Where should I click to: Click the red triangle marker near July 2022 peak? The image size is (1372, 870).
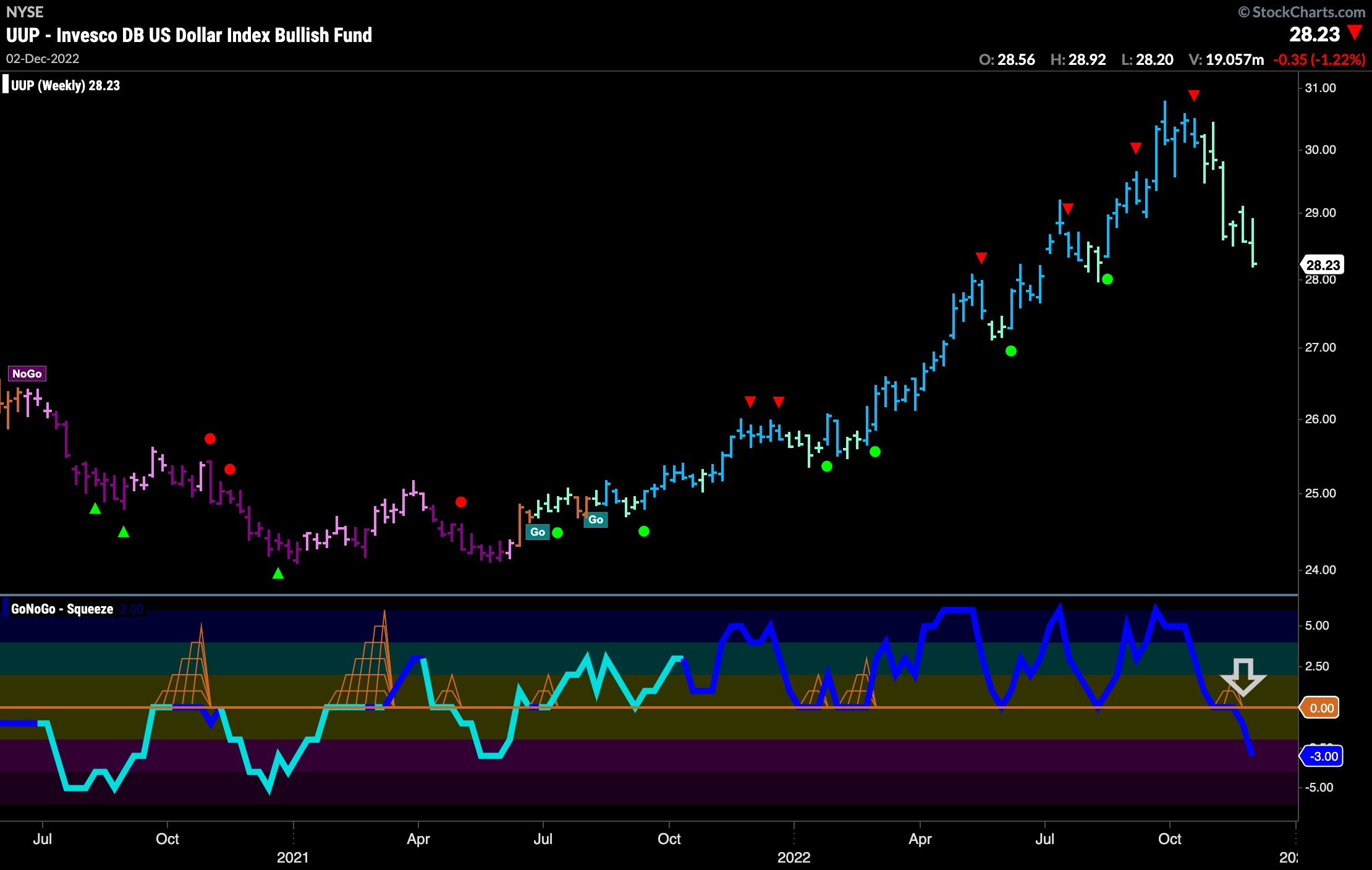tap(1068, 209)
